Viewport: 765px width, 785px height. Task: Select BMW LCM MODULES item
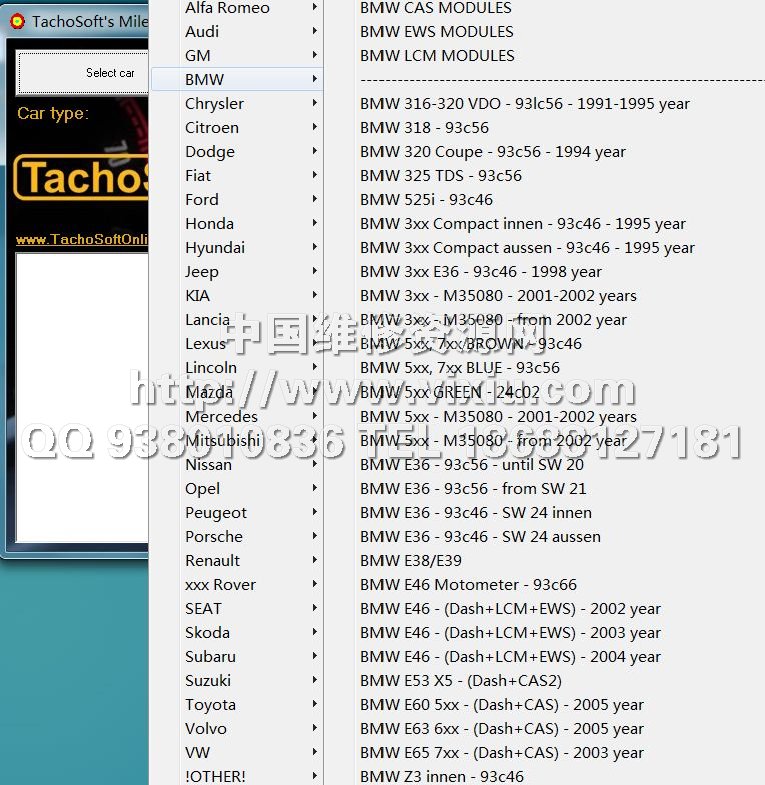pos(437,56)
